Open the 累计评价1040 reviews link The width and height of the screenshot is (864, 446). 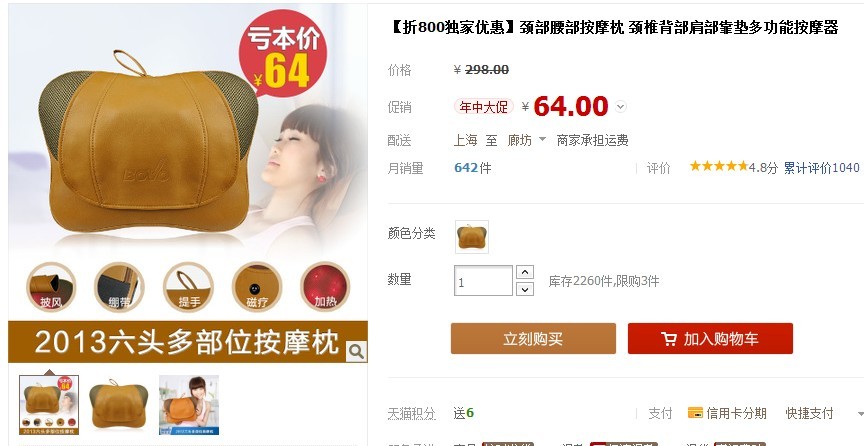coord(822,168)
